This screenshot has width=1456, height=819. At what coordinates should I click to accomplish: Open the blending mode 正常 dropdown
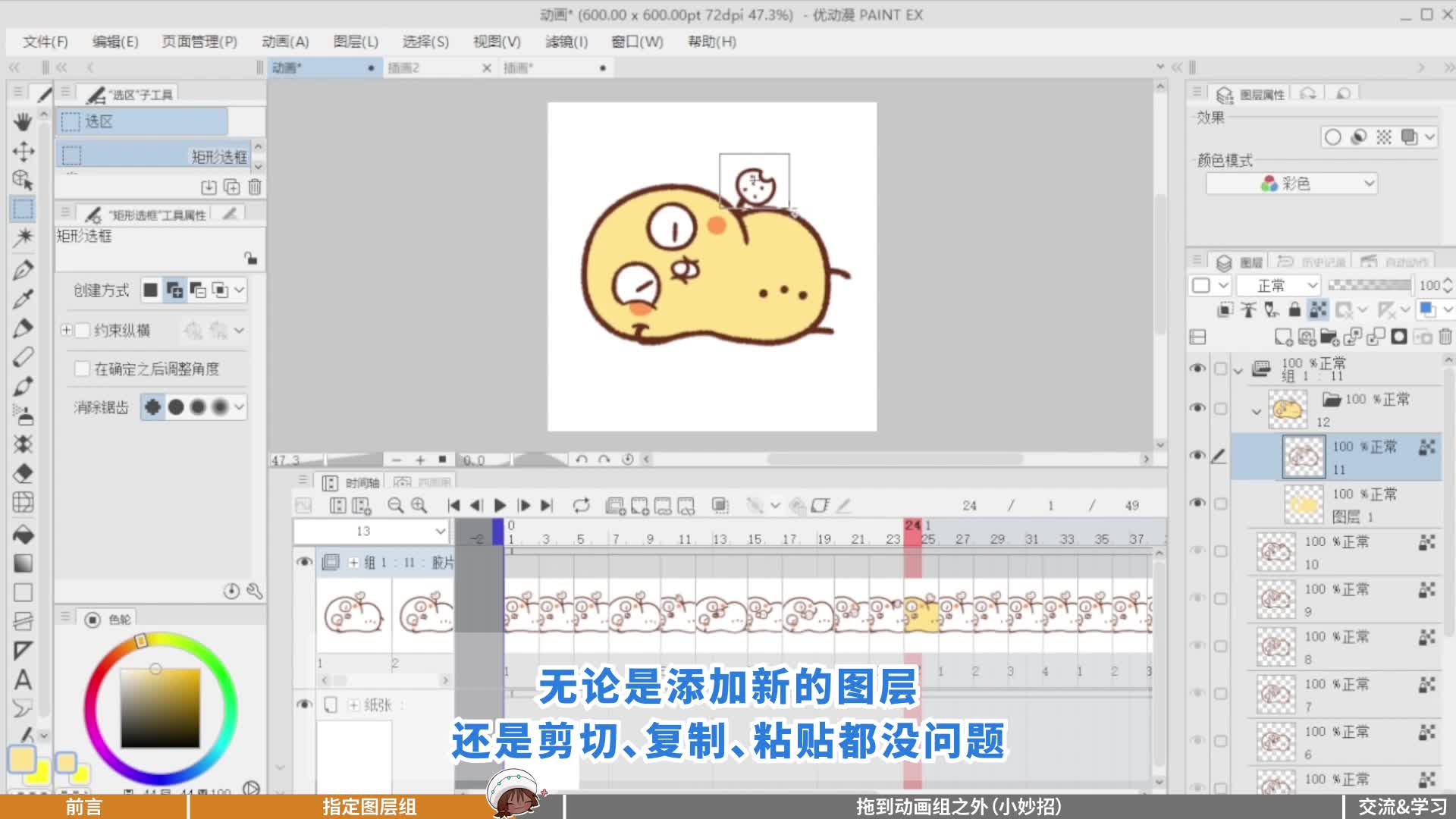pos(1279,286)
